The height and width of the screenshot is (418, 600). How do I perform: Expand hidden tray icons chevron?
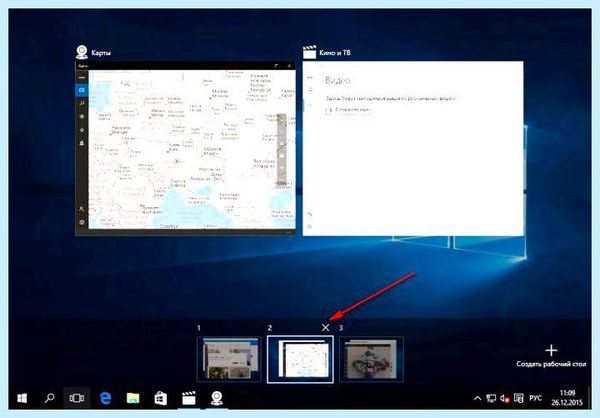(477, 398)
